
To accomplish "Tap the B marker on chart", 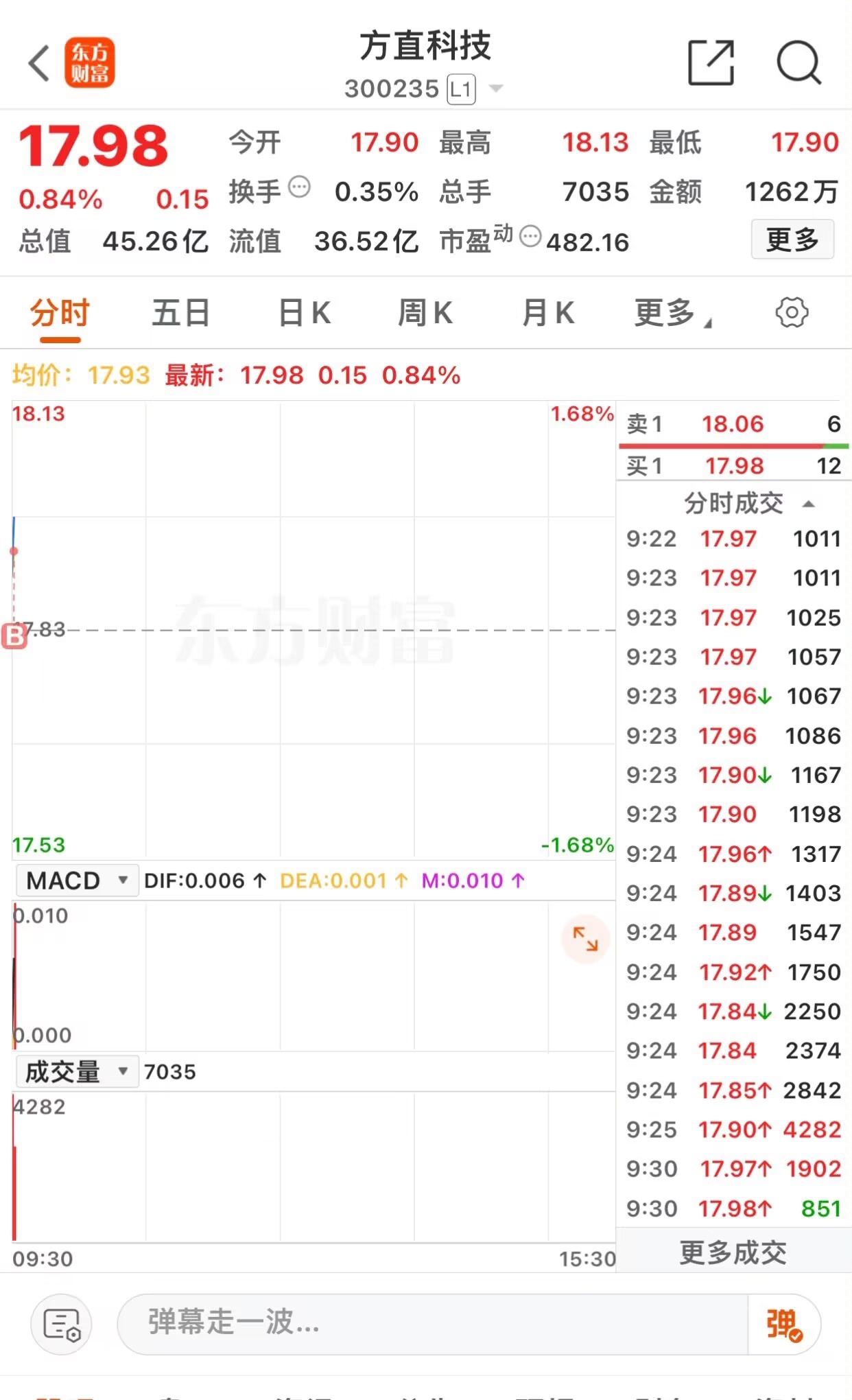I will pyautogui.click(x=14, y=636).
